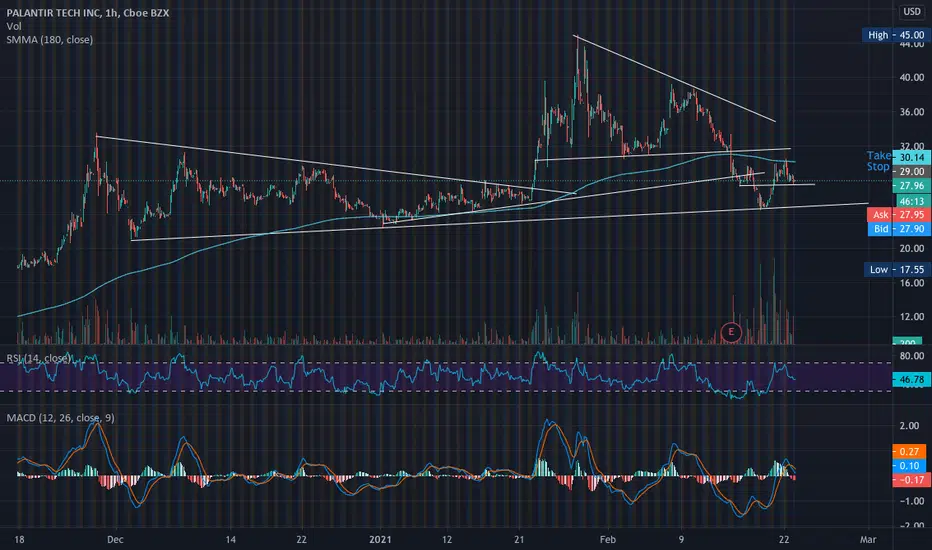
Task: Click the Take profit 30.14 label
Action: pyautogui.click(x=898, y=156)
